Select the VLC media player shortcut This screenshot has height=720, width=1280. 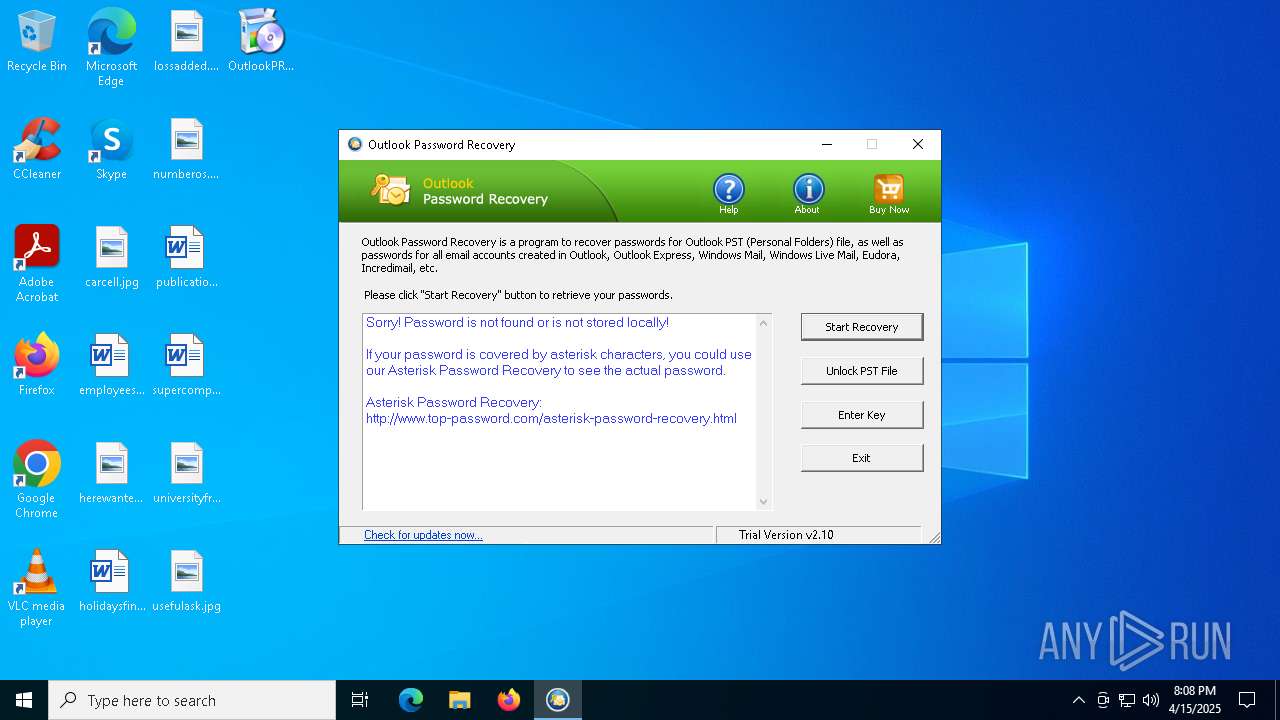pos(37,588)
